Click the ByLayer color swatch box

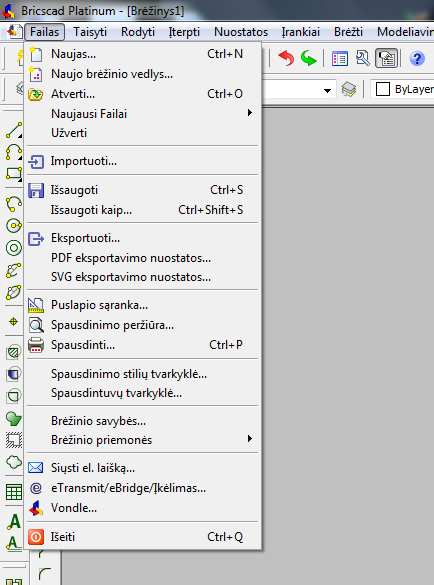(383, 90)
